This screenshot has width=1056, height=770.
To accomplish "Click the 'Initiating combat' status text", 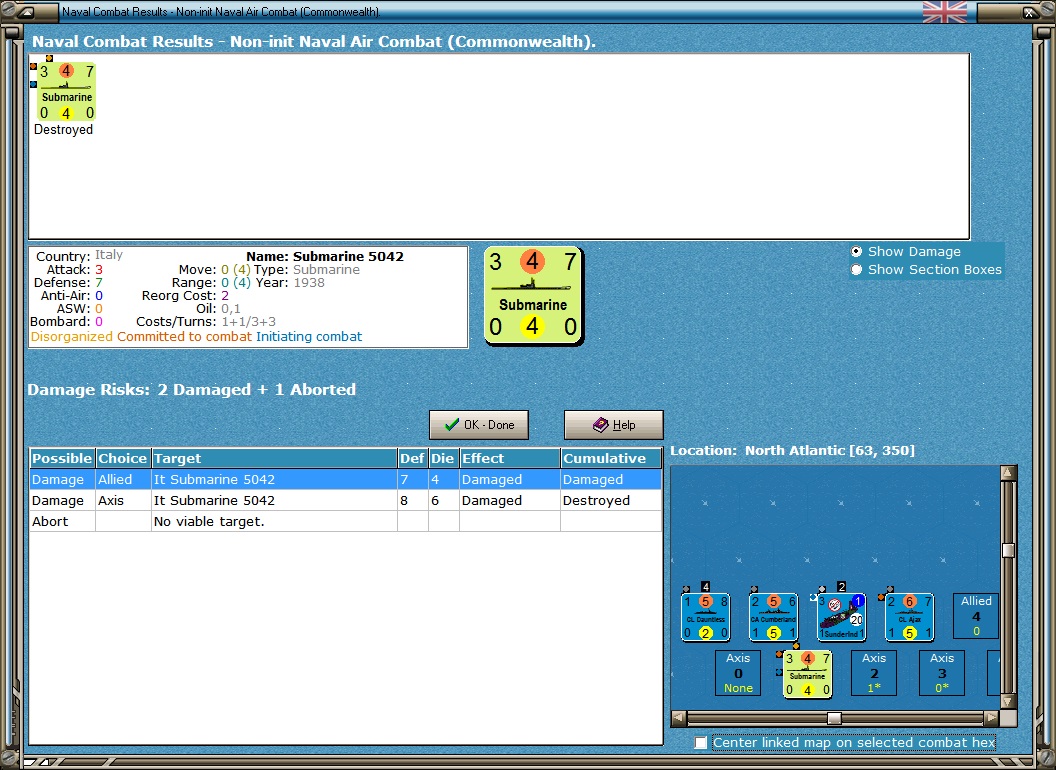I will (308, 336).
